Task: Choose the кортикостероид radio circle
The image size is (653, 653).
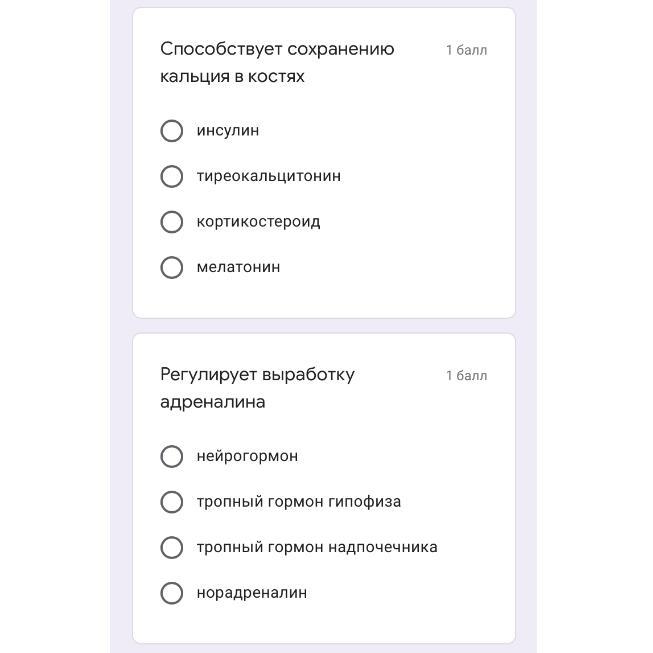Action: point(172,222)
